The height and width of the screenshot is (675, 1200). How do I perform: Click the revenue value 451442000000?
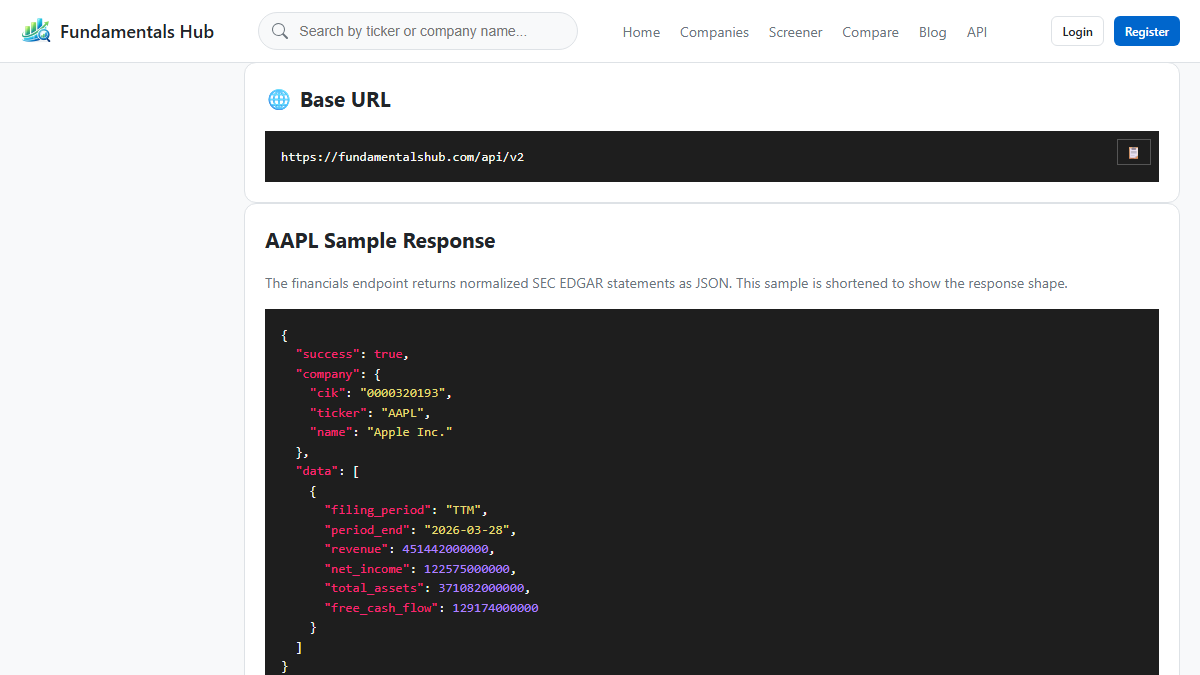click(445, 549)
